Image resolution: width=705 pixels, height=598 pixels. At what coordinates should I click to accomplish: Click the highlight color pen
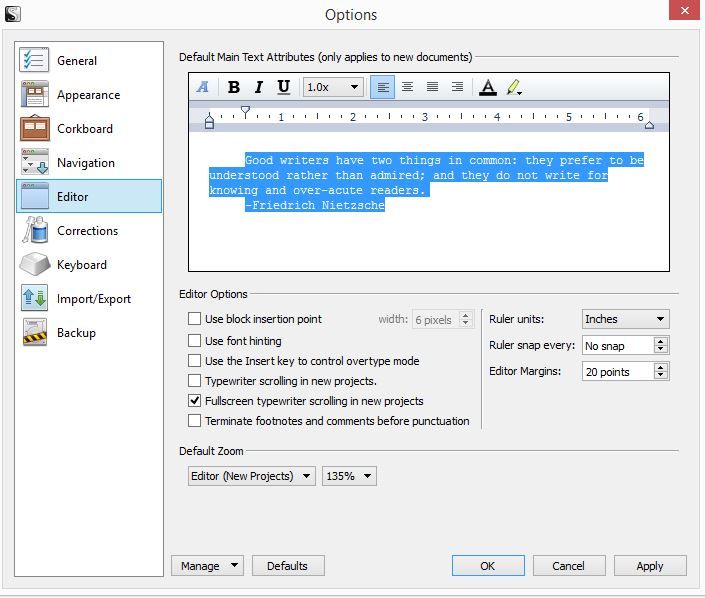[x=514, y=87]
